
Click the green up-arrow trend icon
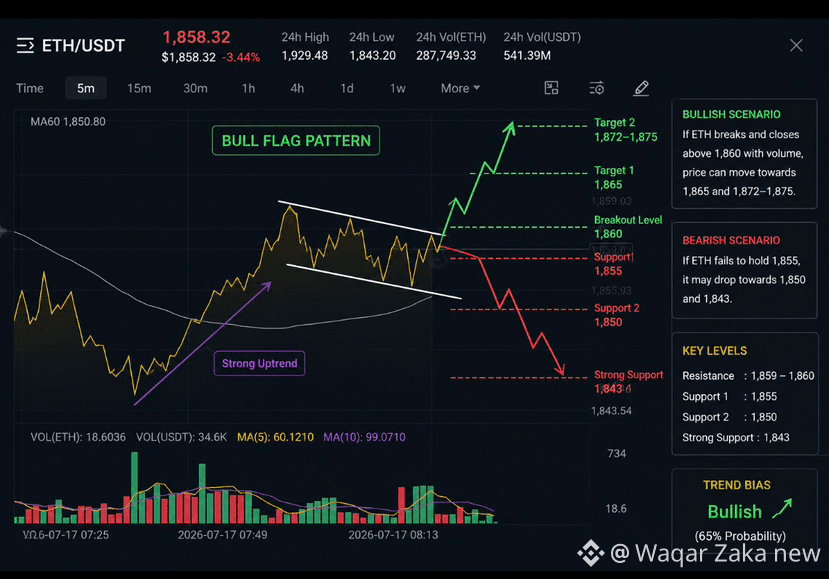pos(782,508)
